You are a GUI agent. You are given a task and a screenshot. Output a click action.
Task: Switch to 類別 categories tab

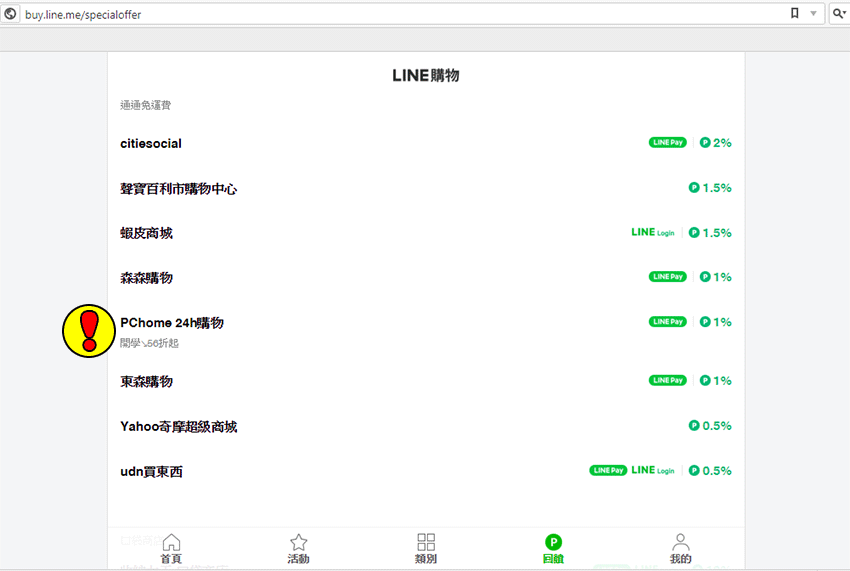[x=426, y=548]
